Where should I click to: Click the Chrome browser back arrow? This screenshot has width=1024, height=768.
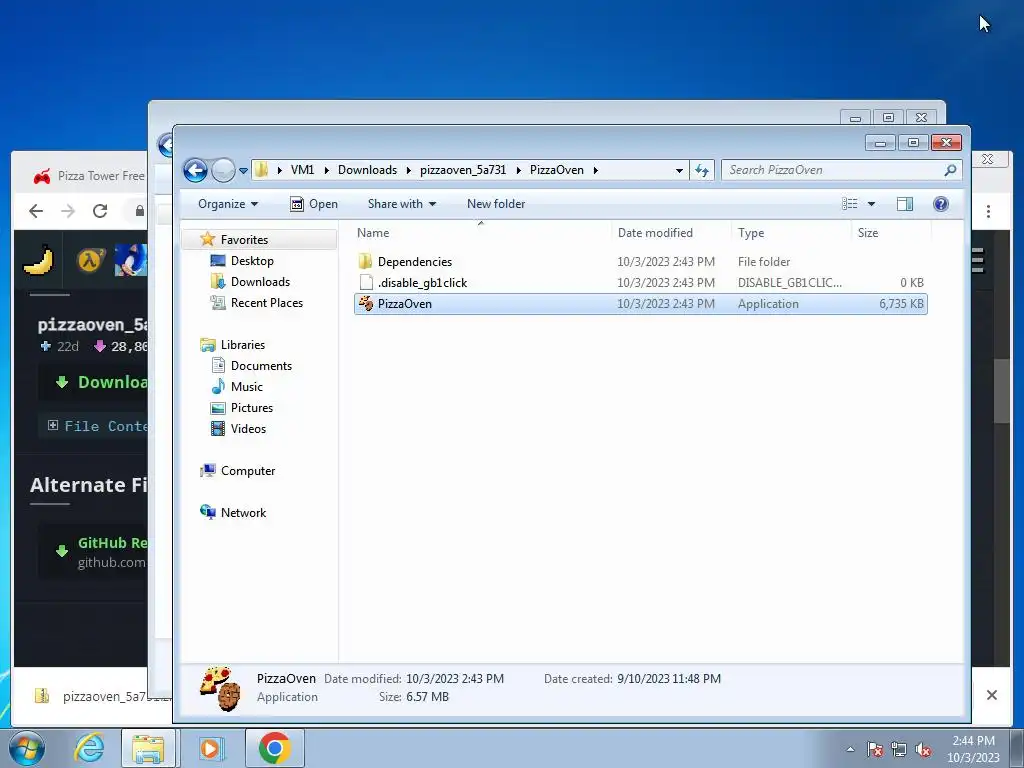(x=36, y=211)
